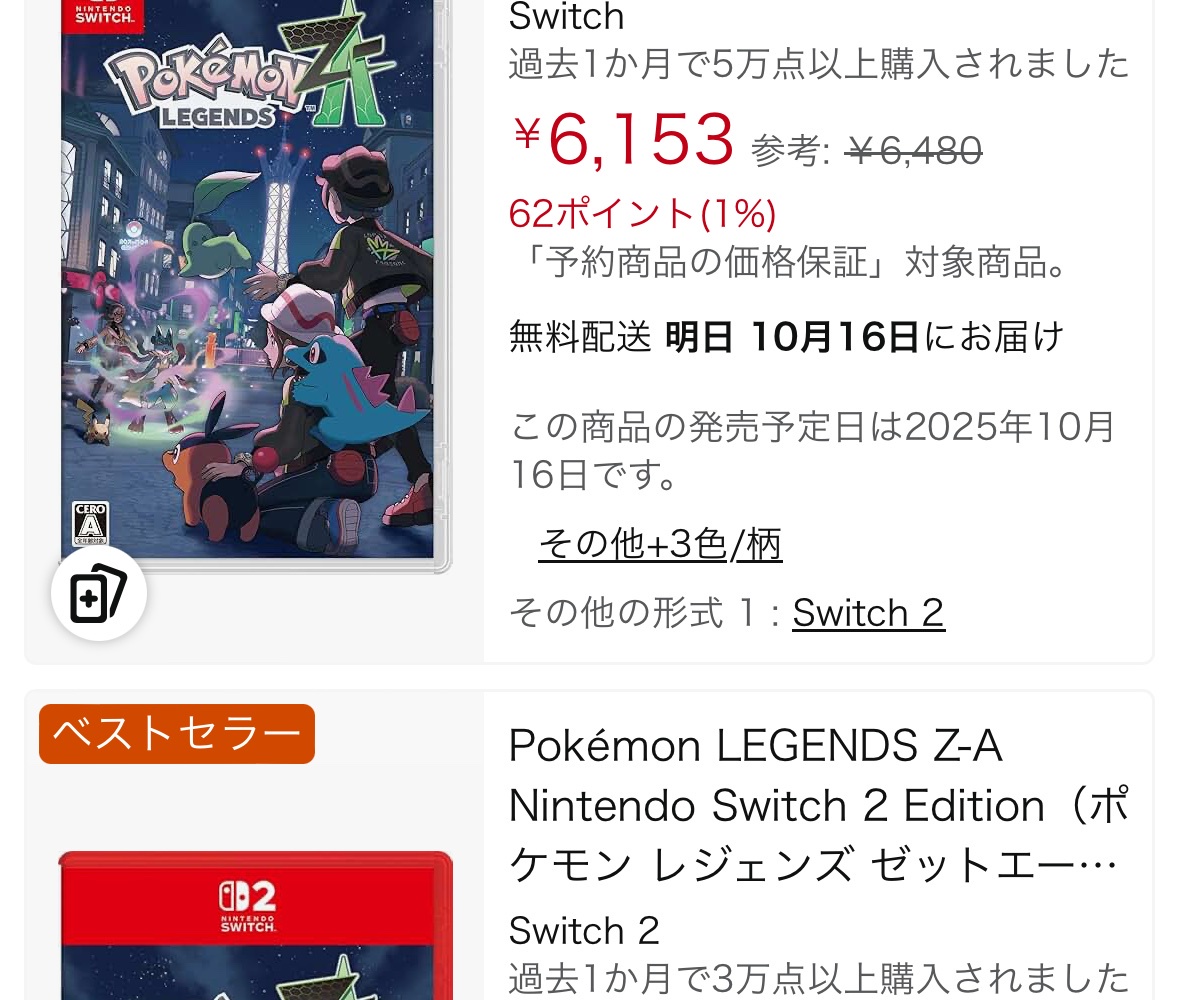The width and height of the screenshot is (1179, 1000).
Task: Click the 発売予定日は2025年10月16日 release note
Action: (x=812, y=450)
